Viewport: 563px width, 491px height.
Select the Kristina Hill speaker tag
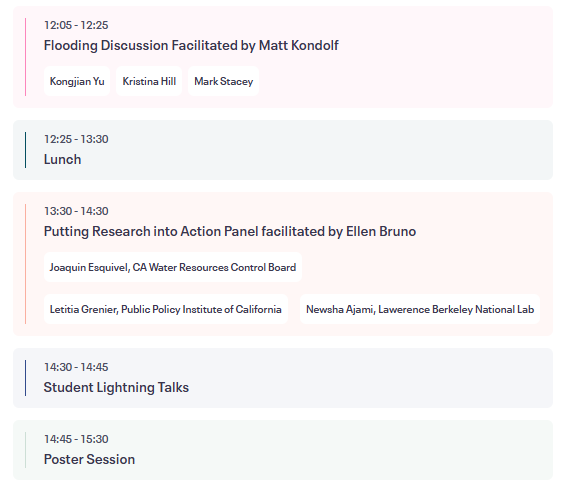click(x=149, y=81)
